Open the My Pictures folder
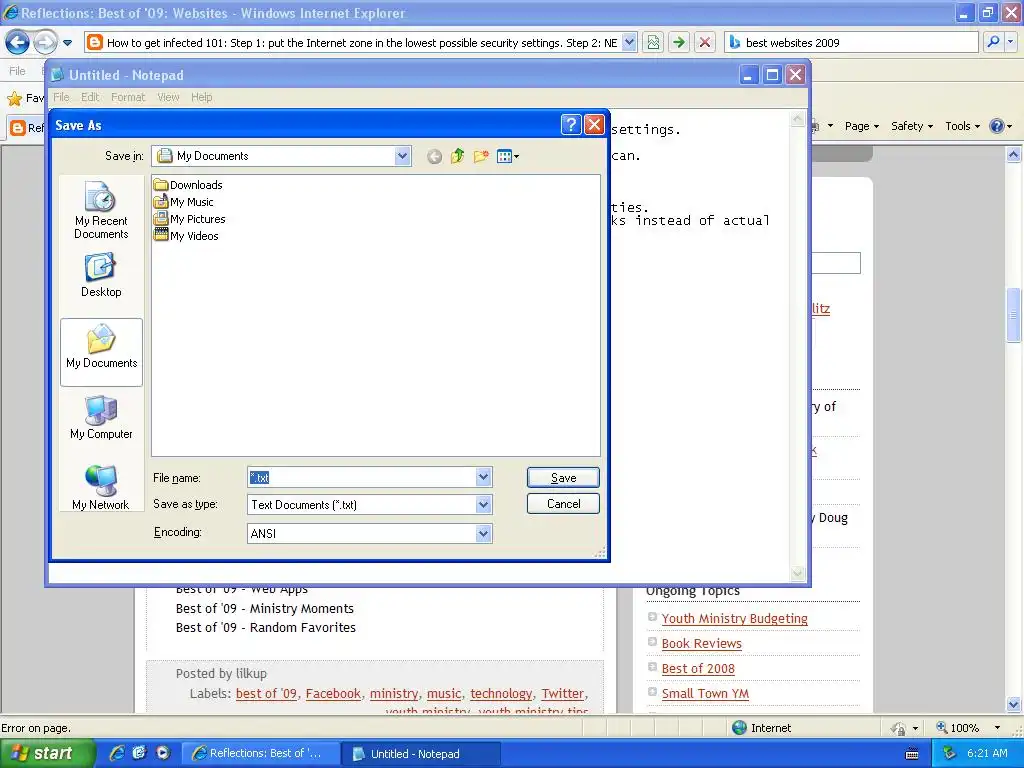This screenshot has height=768, width=1024. click(189, 219)
